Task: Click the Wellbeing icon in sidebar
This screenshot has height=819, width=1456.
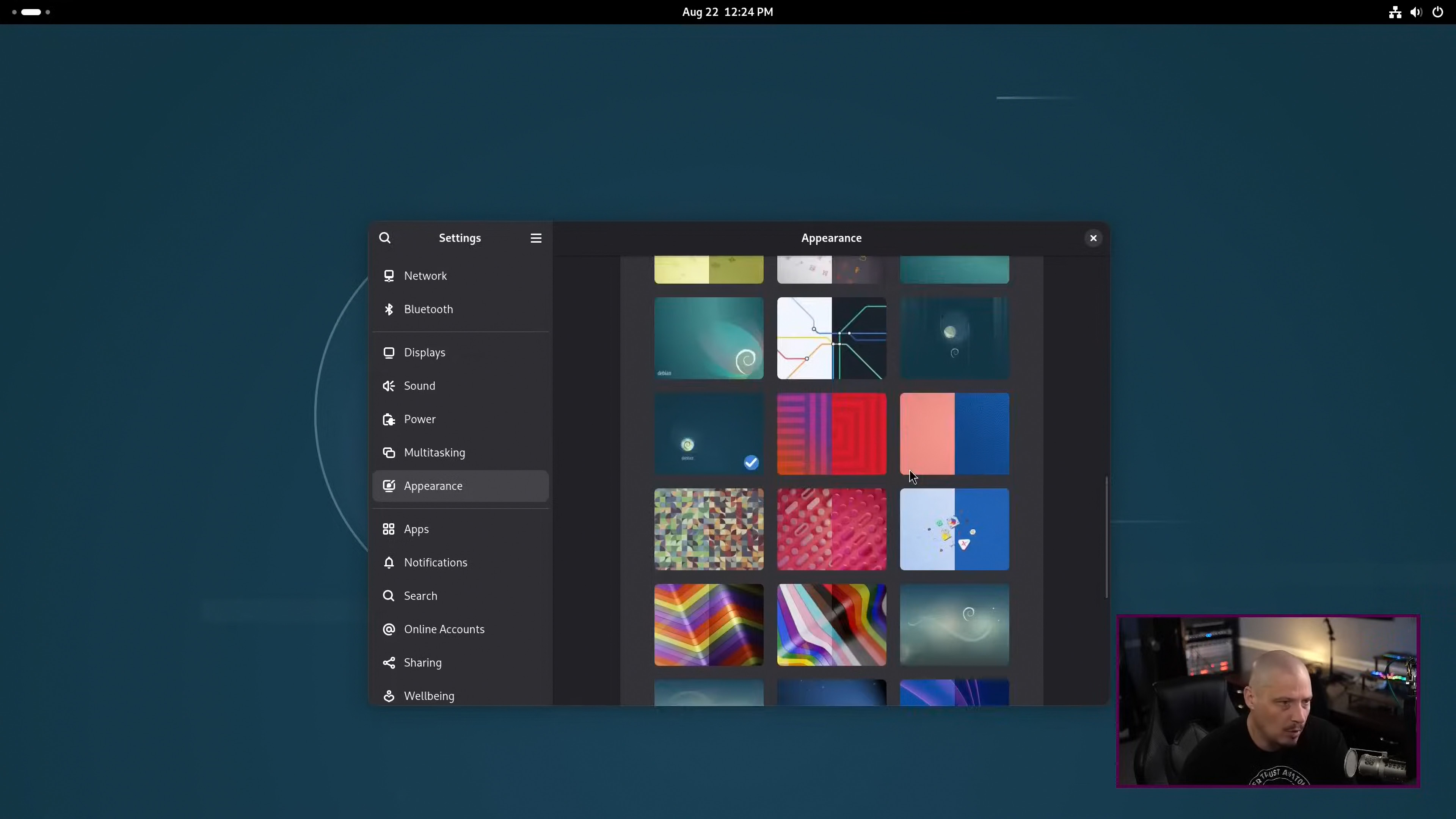Action: click(x=389, y=696)
